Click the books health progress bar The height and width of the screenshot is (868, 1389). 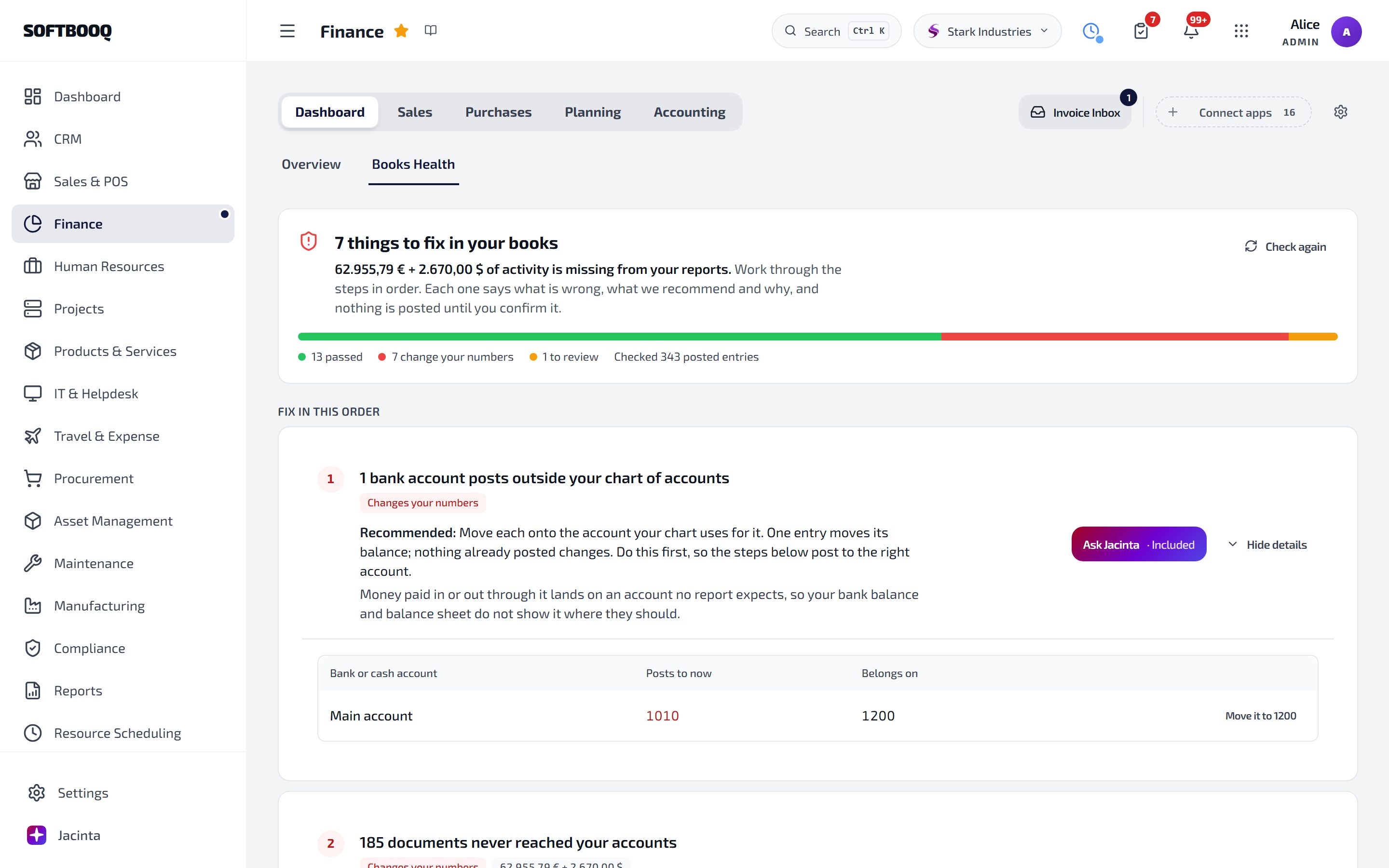(x=817, y=337)
